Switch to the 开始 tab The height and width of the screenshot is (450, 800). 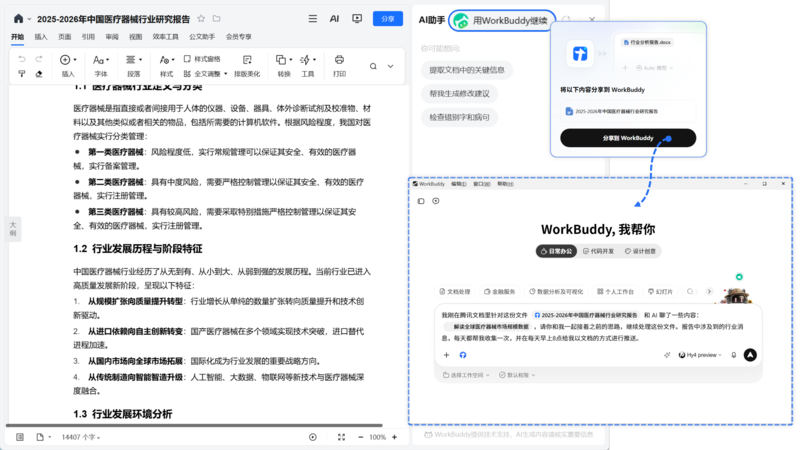17,37
